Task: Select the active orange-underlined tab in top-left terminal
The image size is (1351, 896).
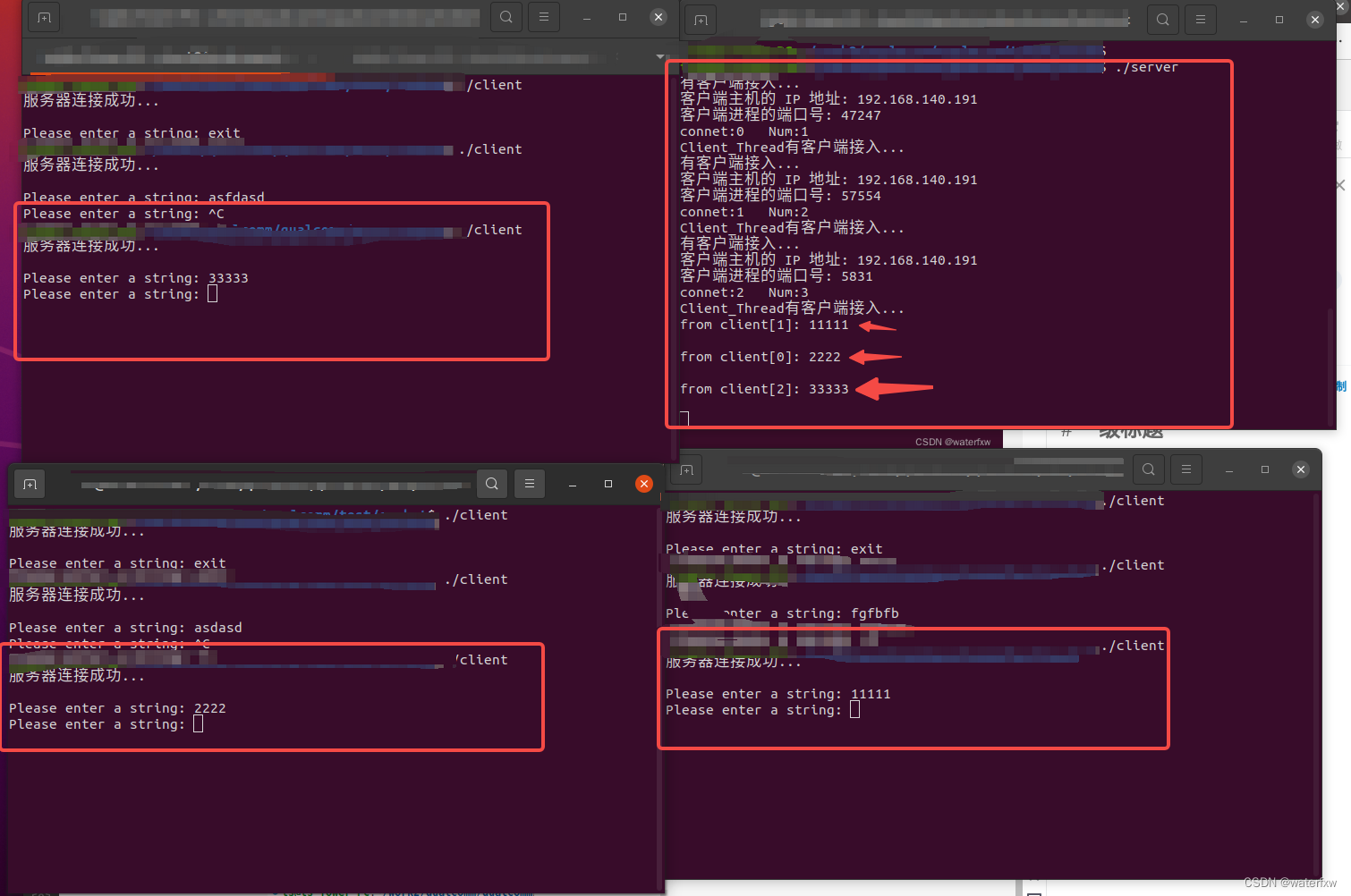Action: click(159, 59)
